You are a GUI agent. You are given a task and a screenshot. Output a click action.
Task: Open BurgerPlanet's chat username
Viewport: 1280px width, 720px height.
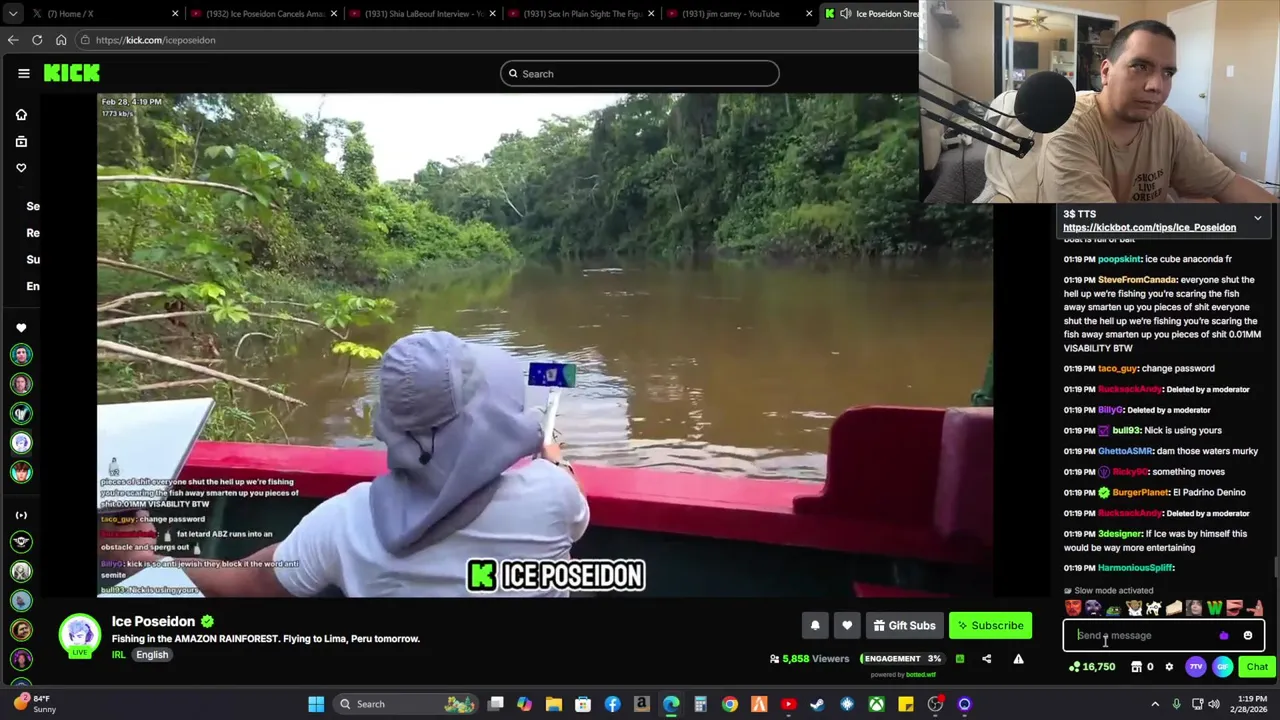pos(1141,493)
